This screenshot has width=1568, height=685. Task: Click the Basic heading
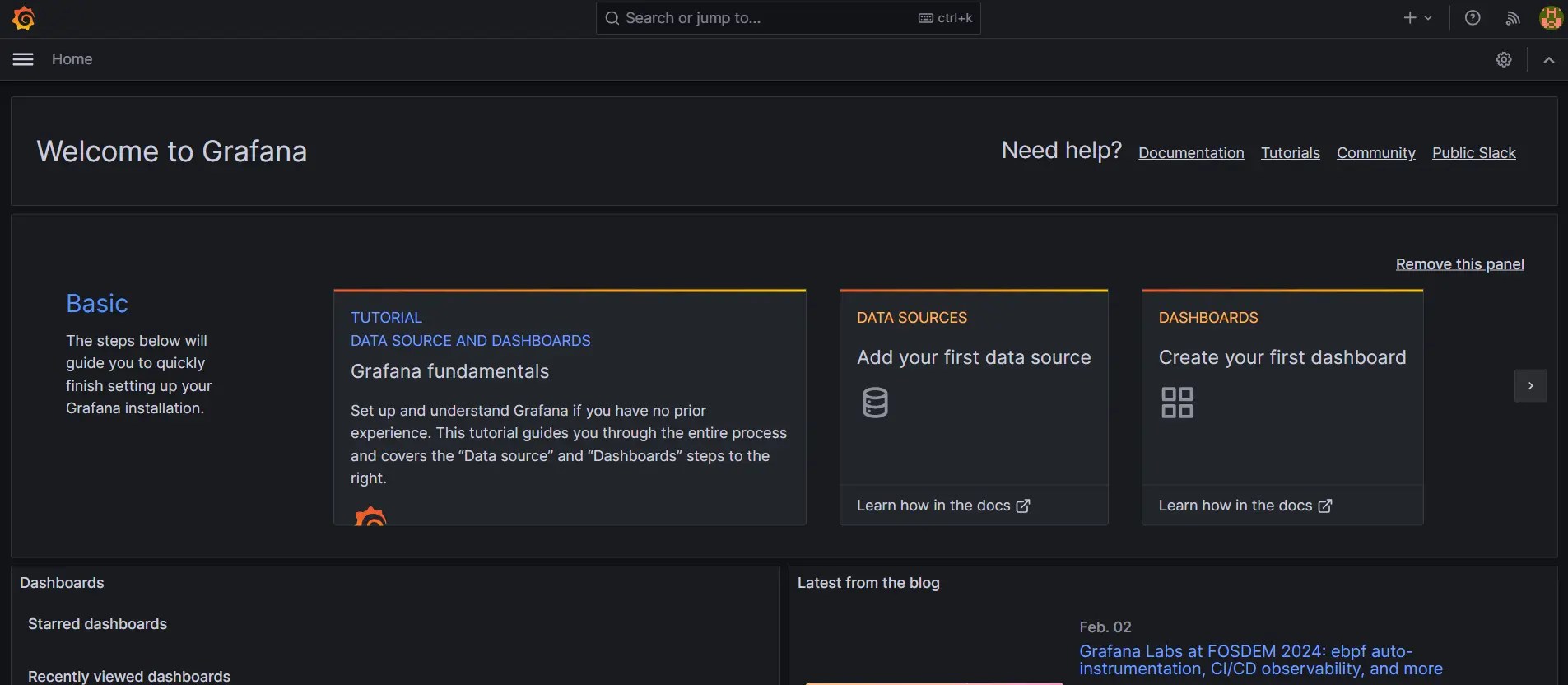(x=97, y=304)
